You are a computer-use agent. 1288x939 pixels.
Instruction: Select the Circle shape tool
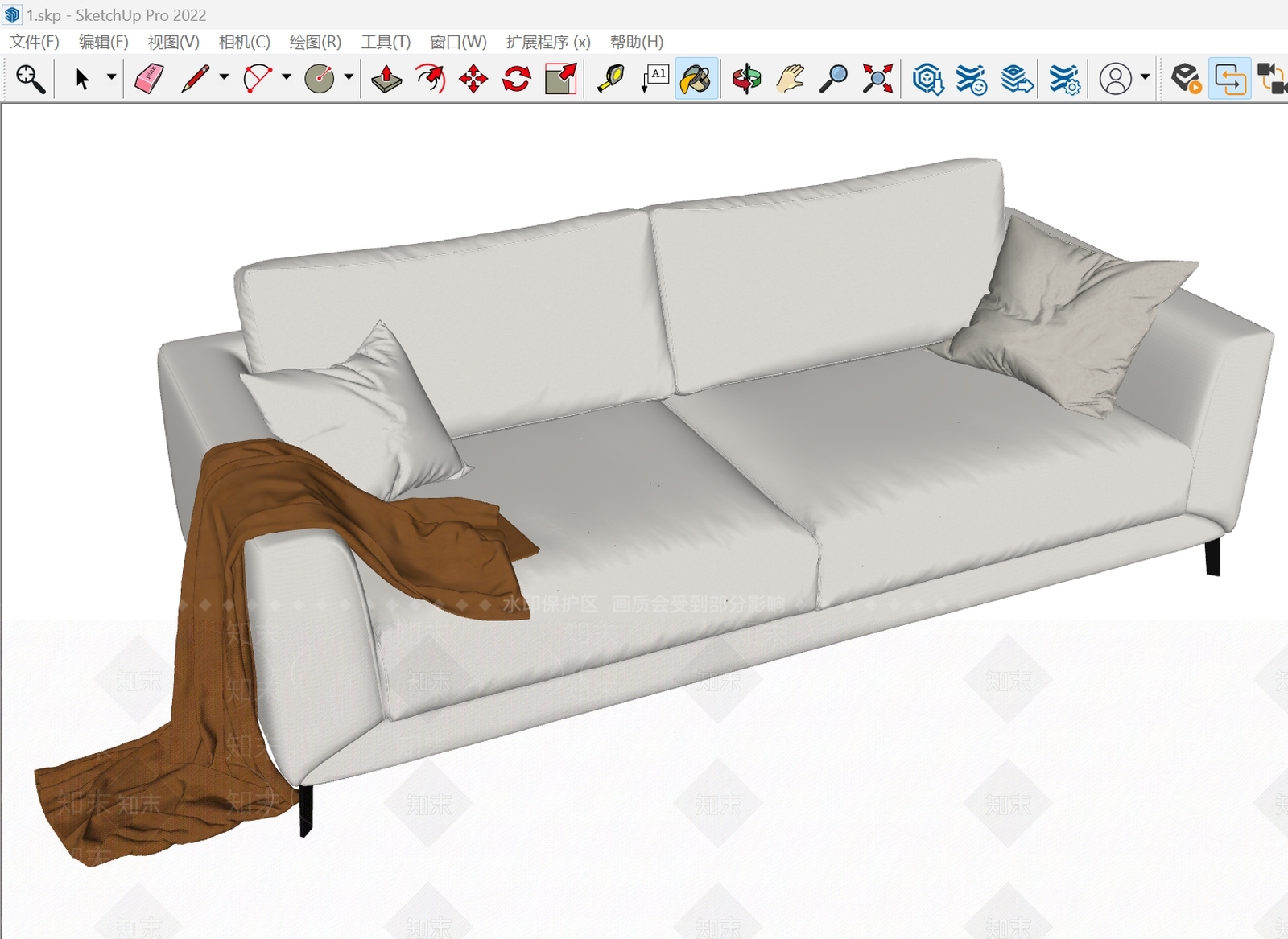point(320,79)
